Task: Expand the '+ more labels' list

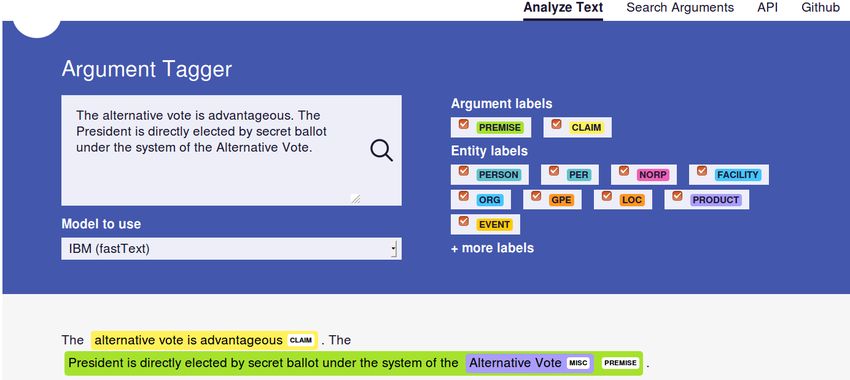Action: point(492,248)
